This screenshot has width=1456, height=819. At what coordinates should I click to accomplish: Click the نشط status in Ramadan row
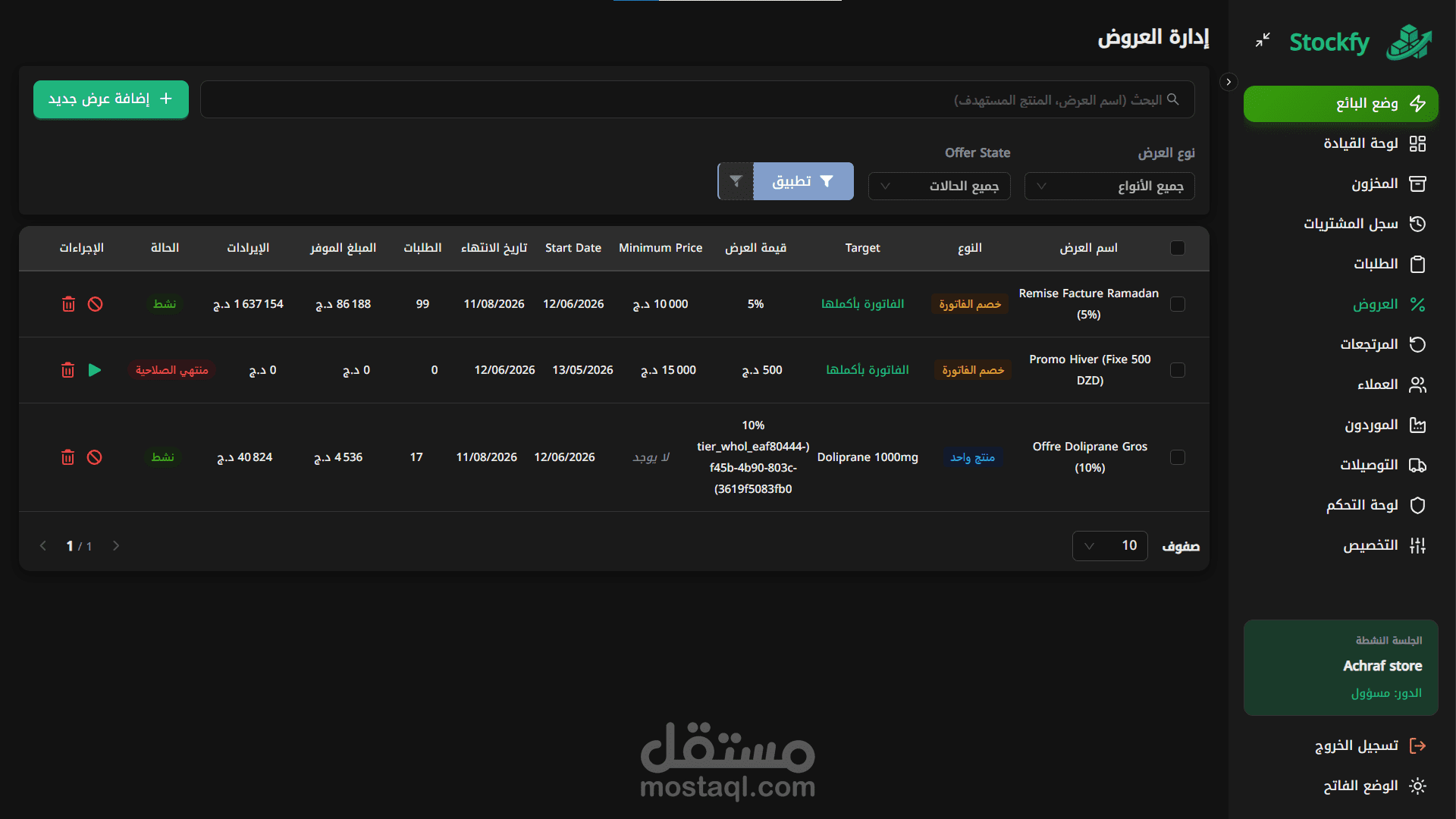click(x=165, y=304)
